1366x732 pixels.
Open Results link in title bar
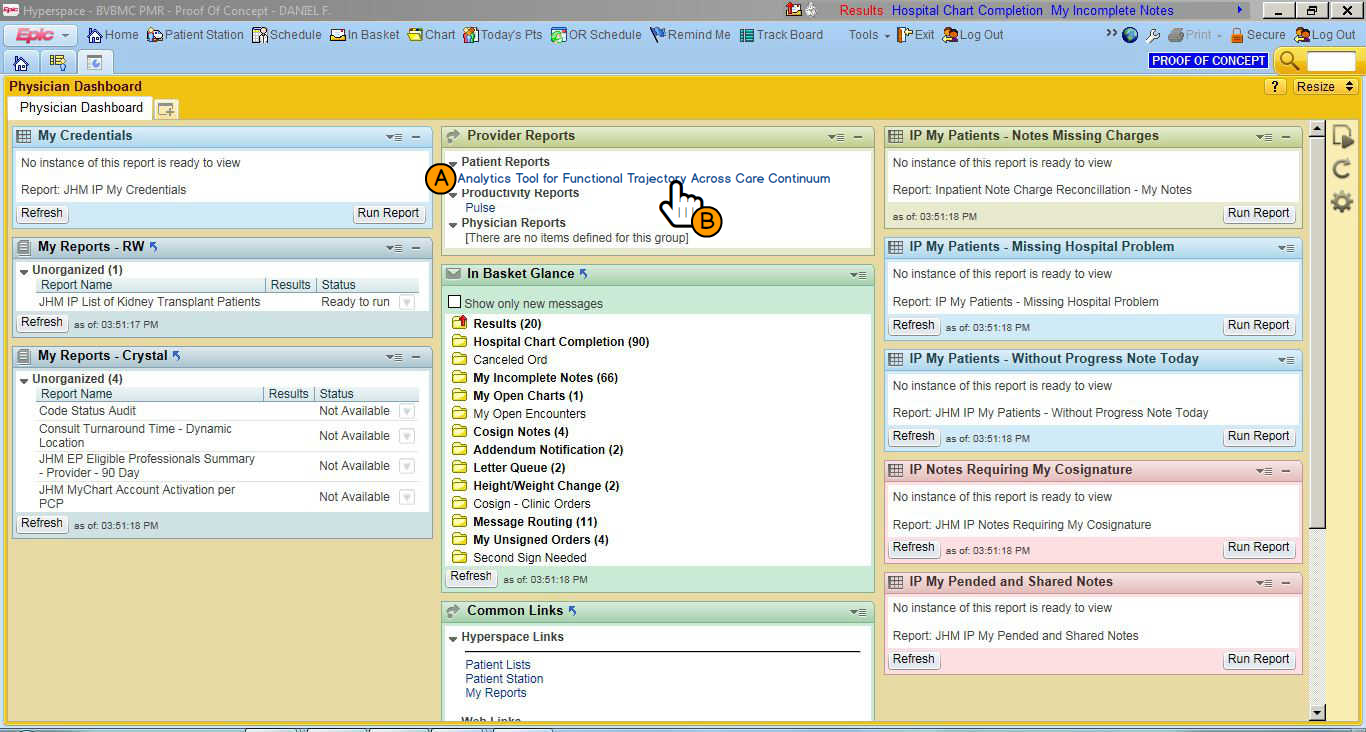(x=861, y=10)
